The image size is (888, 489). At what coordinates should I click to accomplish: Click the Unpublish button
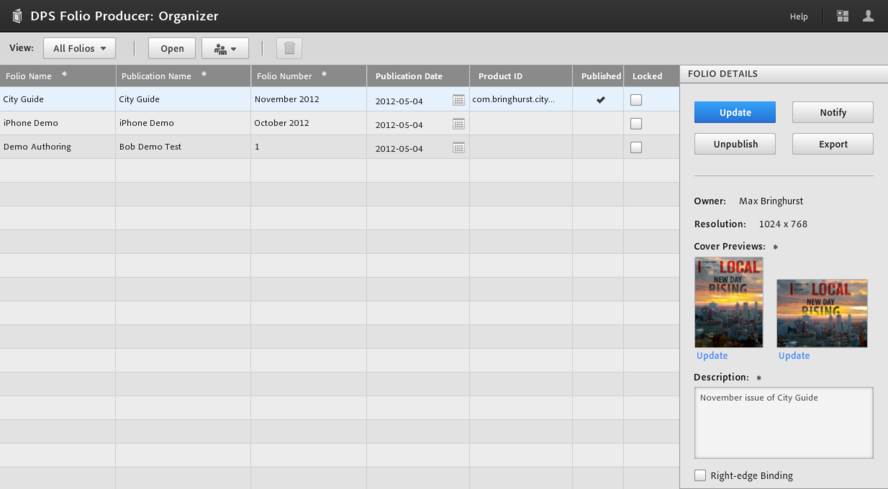[735, 144]
